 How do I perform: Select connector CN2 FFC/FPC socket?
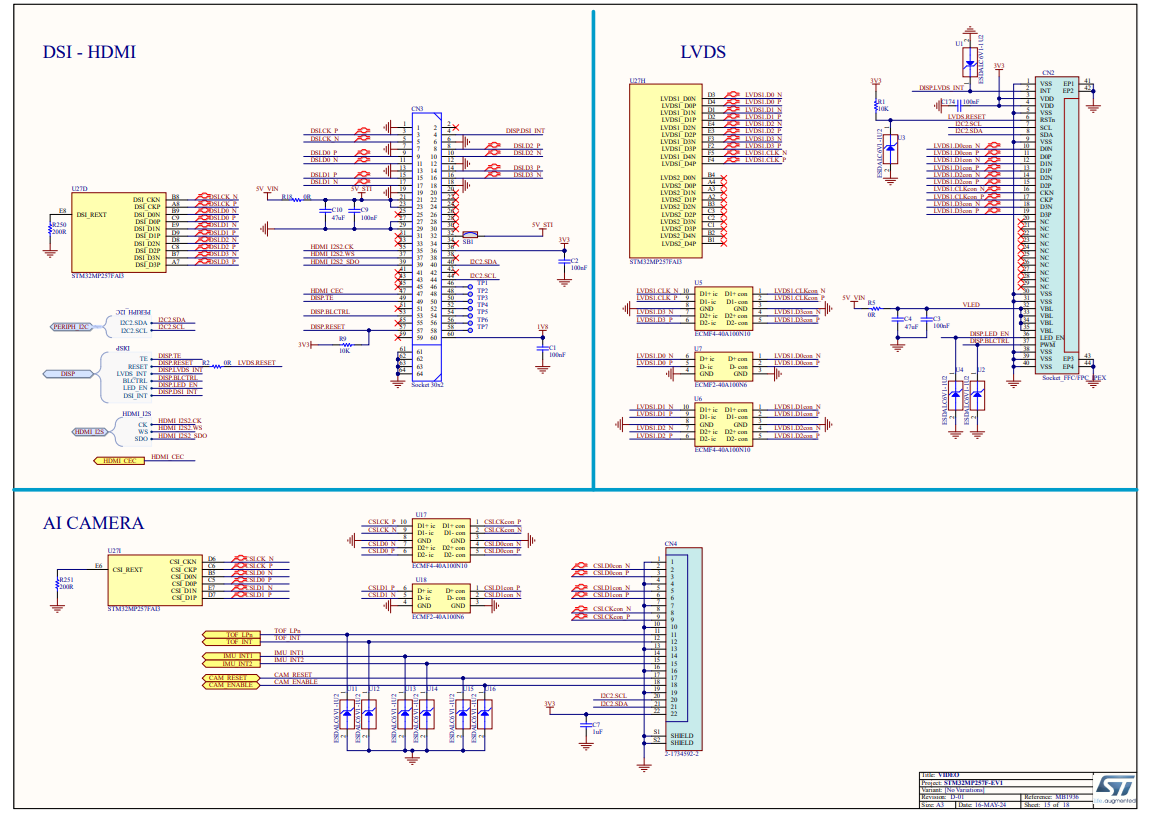[x=1056, y=225]
